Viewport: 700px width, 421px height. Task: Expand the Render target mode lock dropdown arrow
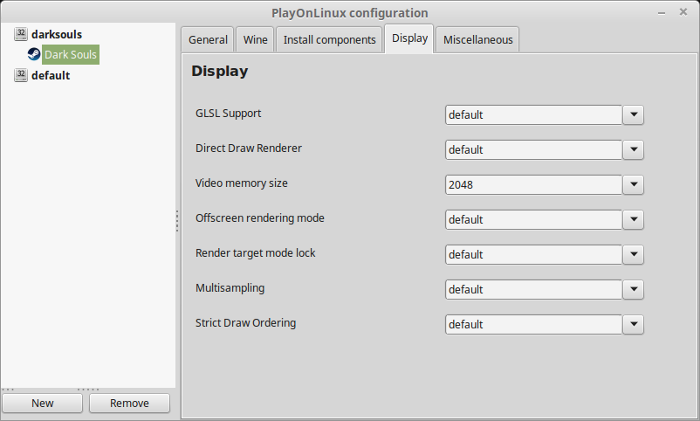click(633, 254)
